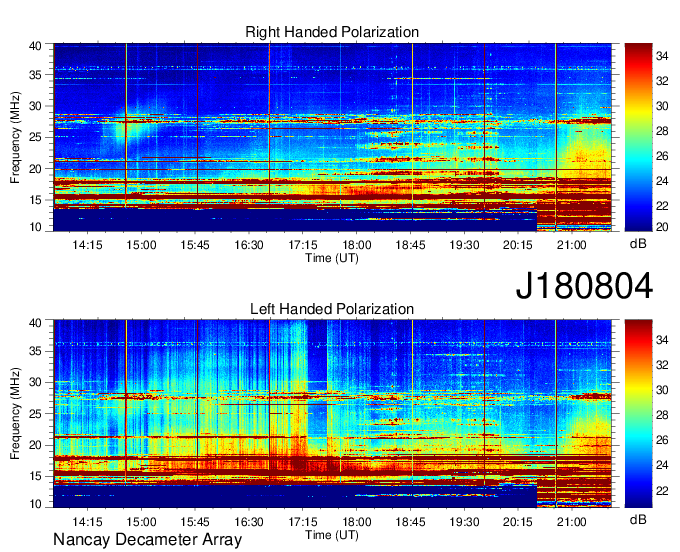Click the 'dB' unit under Right Handed colorbar
This screenshot has height=552, width=680.
tap(638, 244)
